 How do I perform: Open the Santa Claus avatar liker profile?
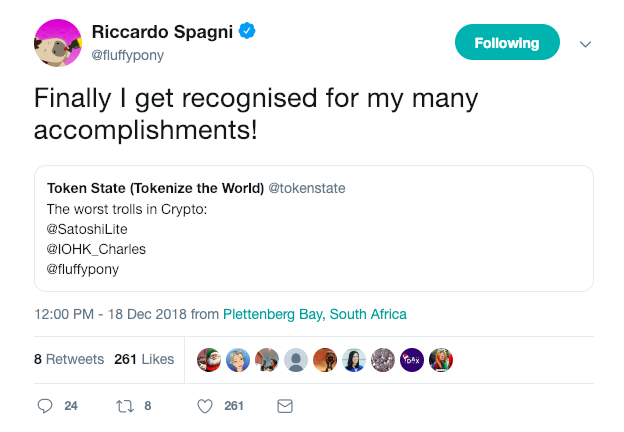pyautogui.click(x=209, y=360)
